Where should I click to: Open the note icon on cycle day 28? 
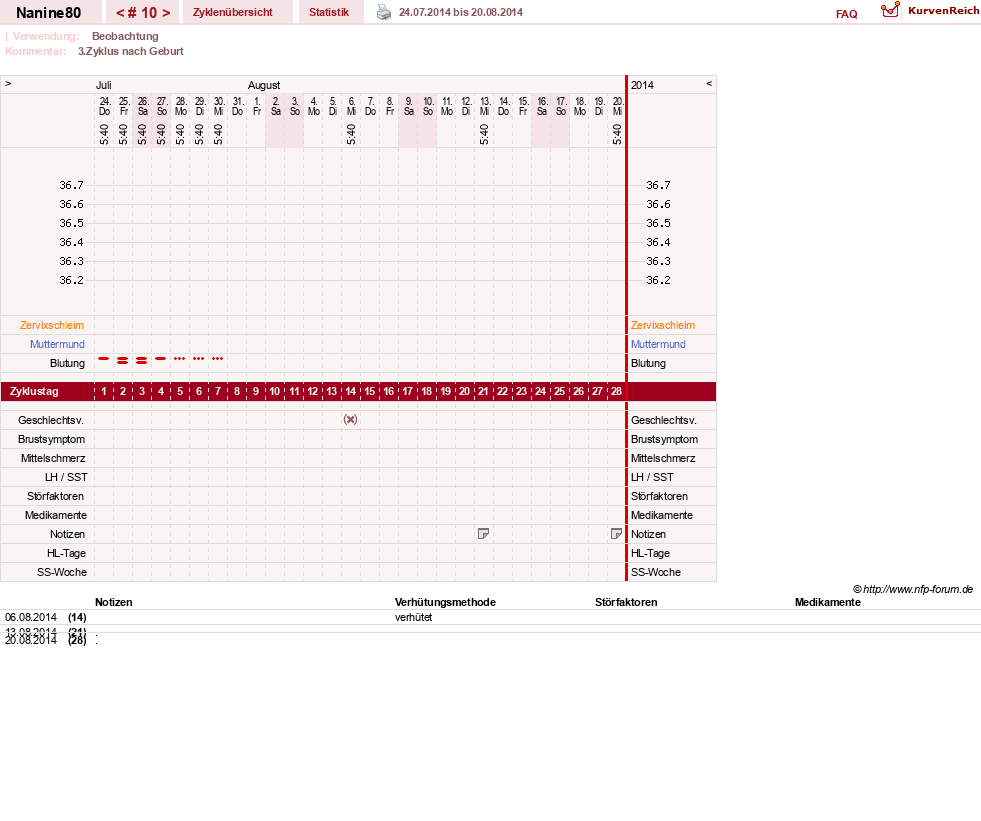[x=616, y=534]
